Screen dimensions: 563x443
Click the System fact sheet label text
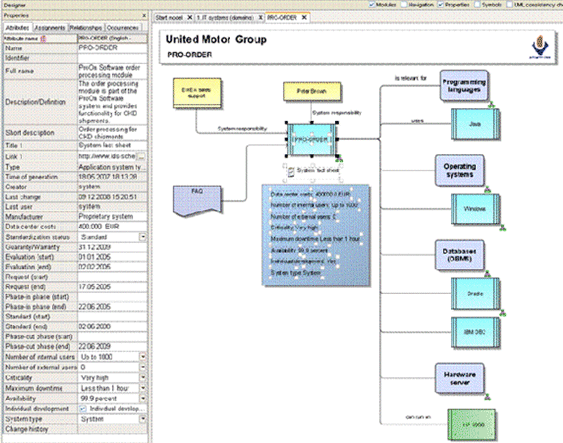coord(318,170)
